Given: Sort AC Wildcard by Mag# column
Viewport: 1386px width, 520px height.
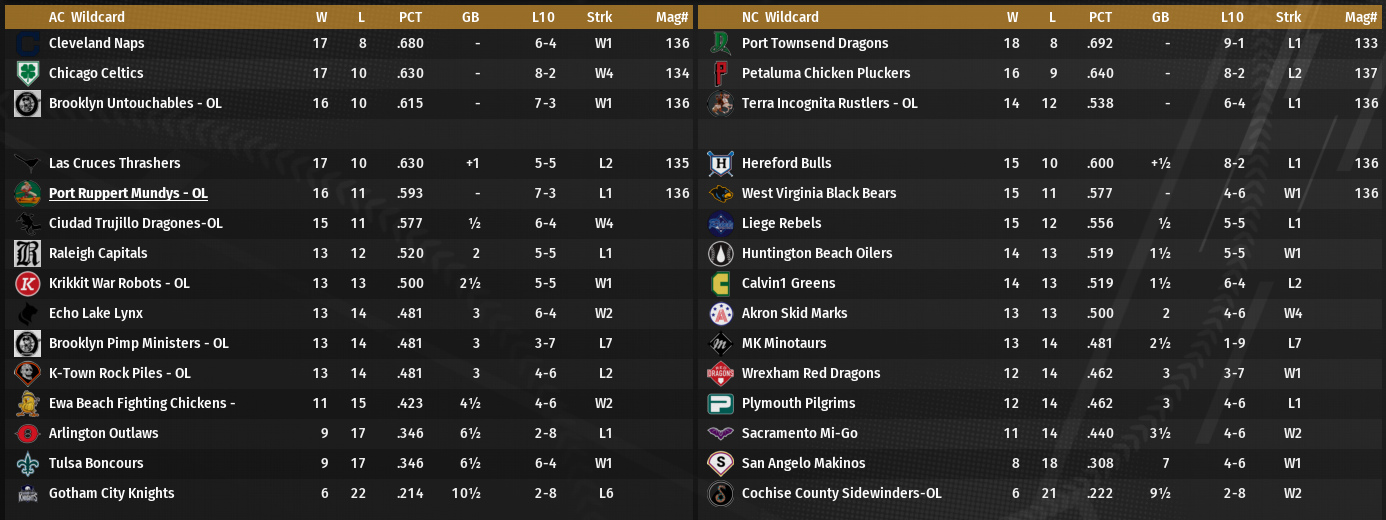Looking at the screenshot, I should pos(675,17).
